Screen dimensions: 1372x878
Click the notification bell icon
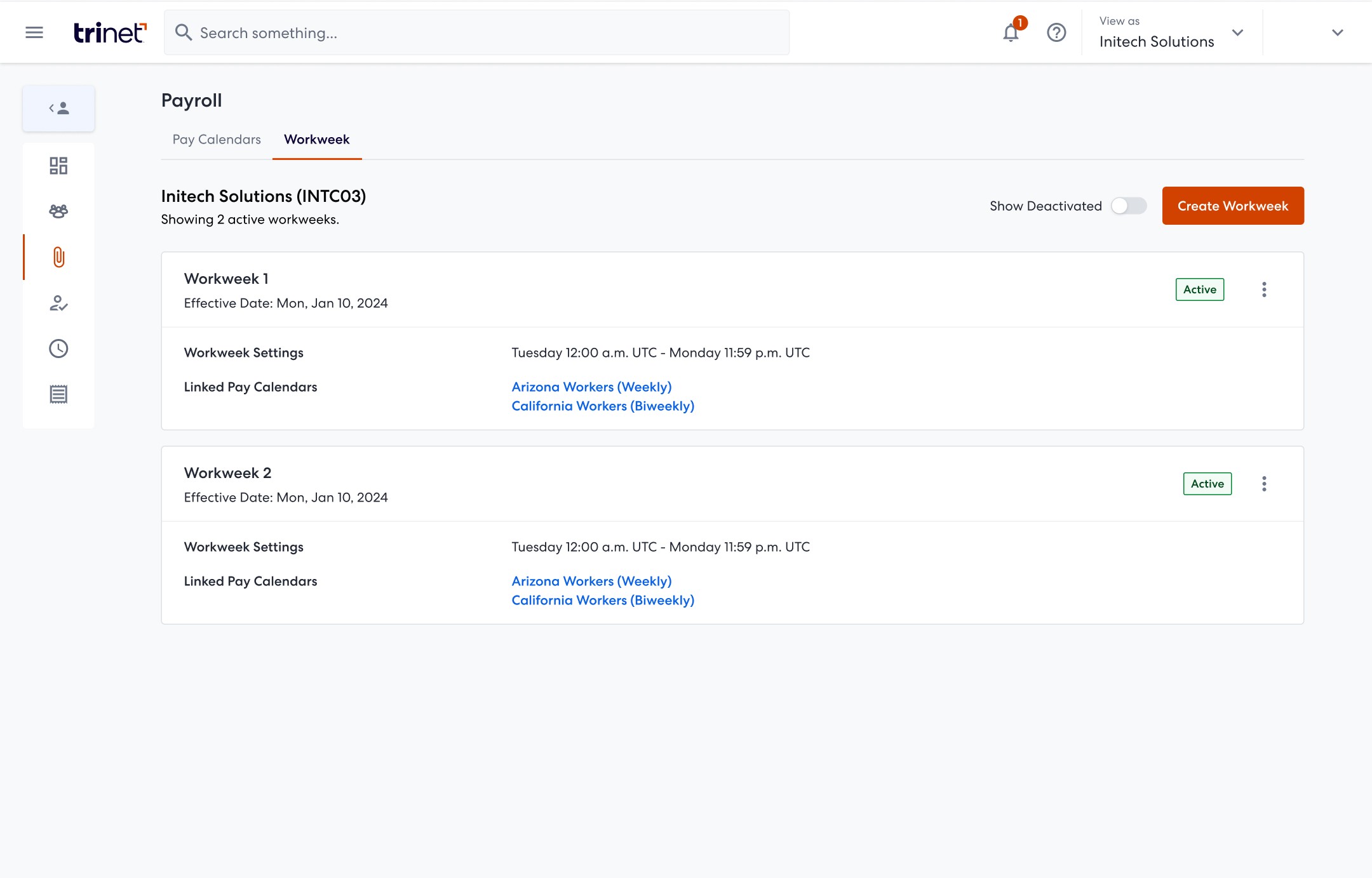(1011, 32)
